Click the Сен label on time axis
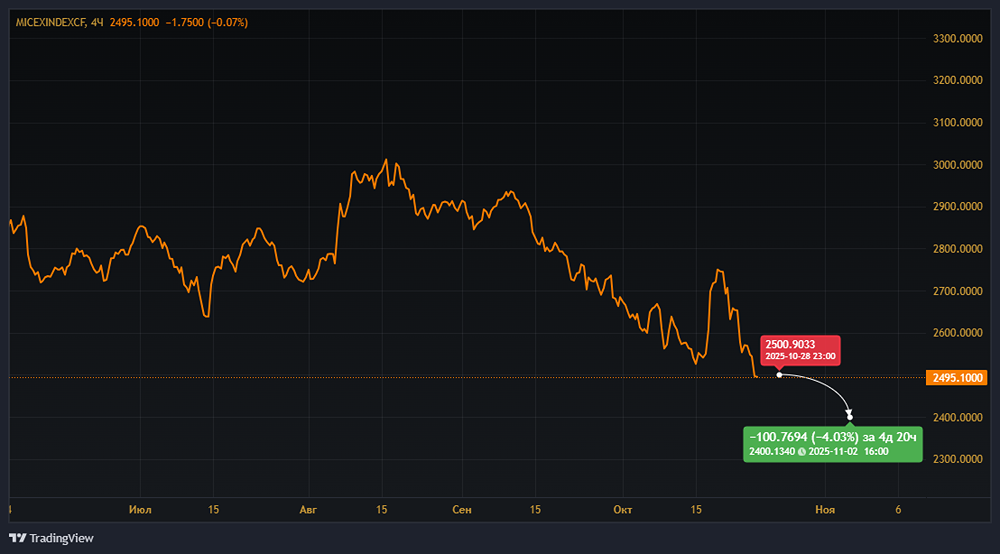Viewport: 1000px width, 554px height. 461,510
